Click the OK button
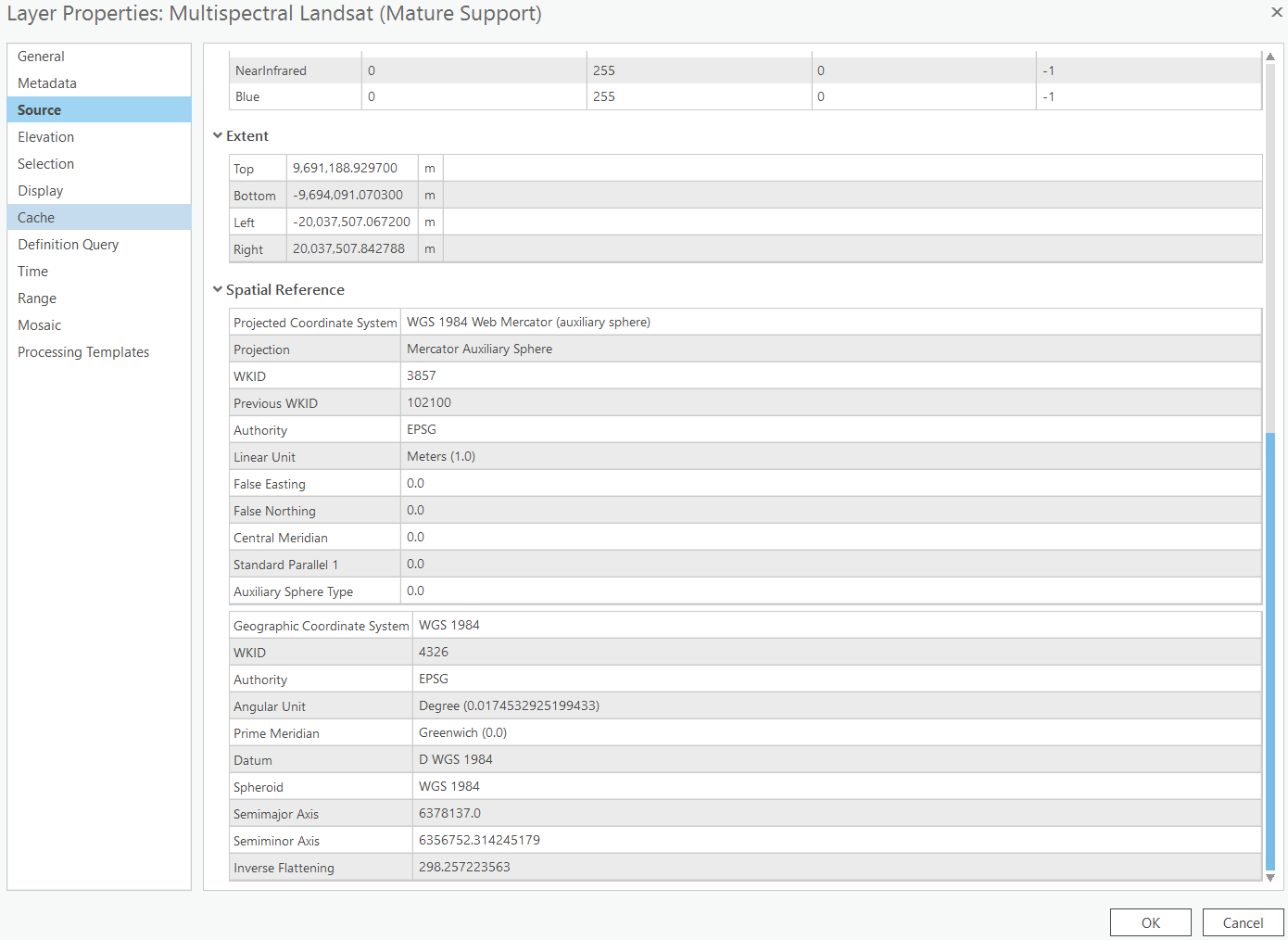The height and width of the screenshot is (940, 1288). [1150, 922]
